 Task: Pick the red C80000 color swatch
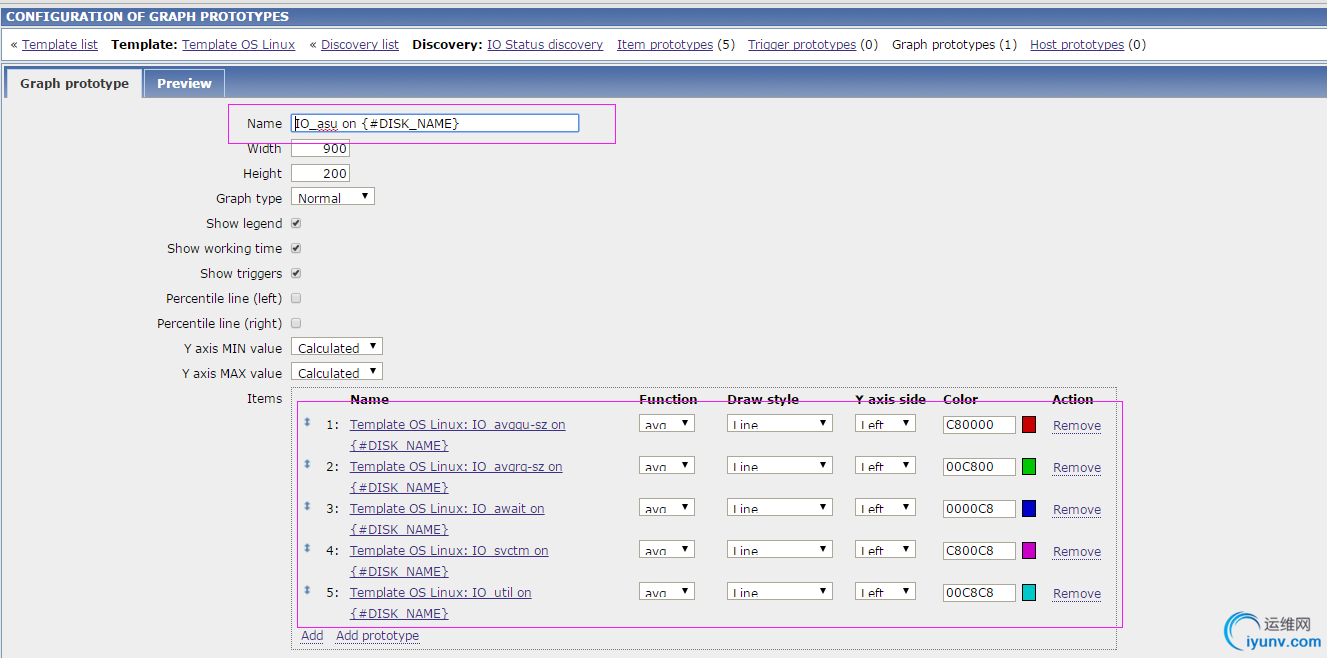[x=1029, y=424]
